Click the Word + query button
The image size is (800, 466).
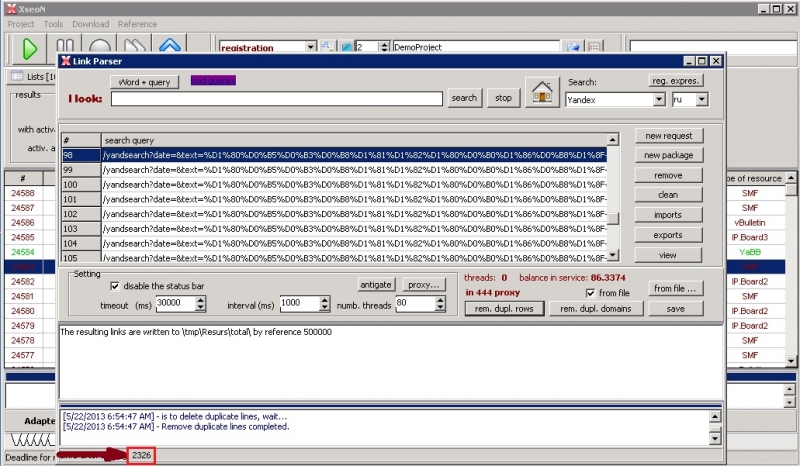(x=144, y=82)
